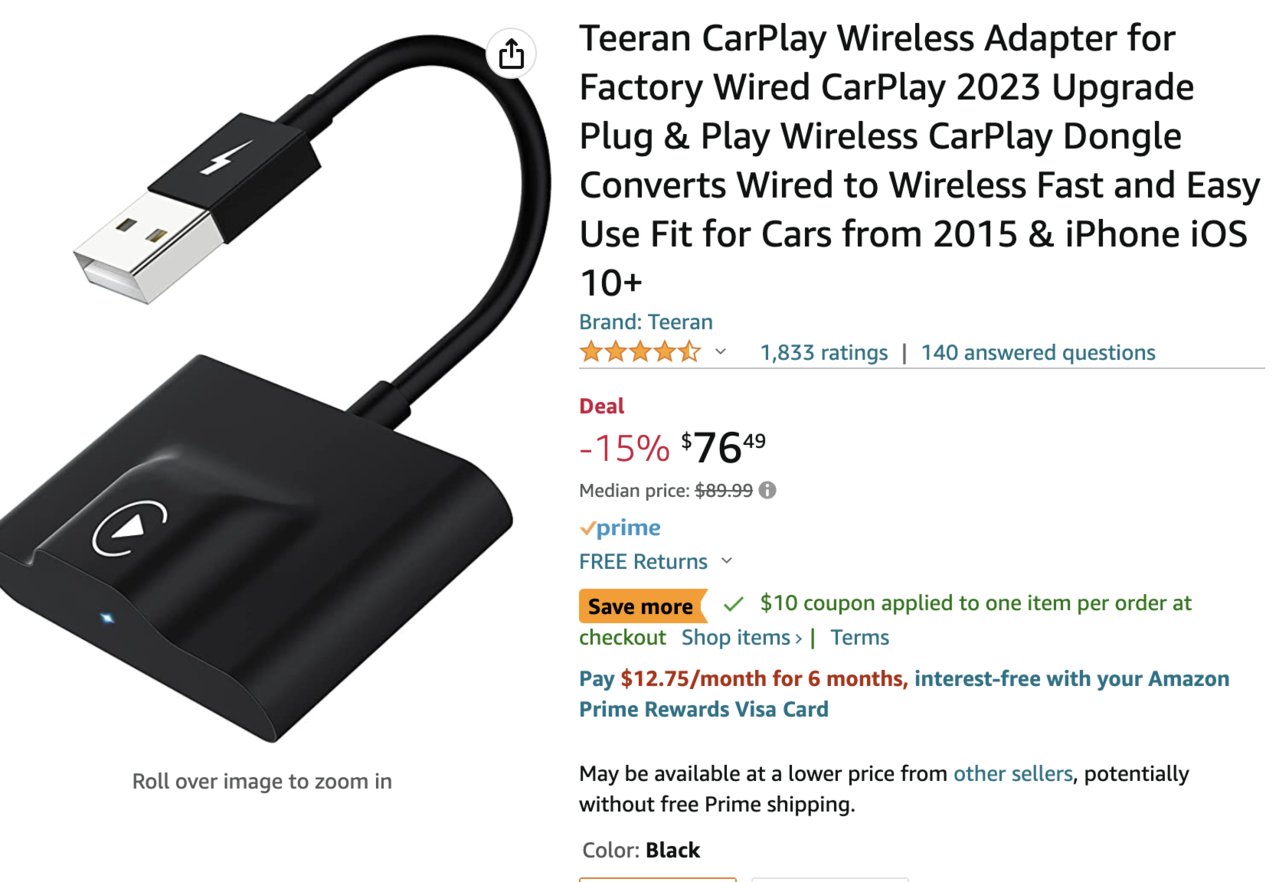Viewport: 1279px width, 882px height.
Task: Click the Teeran CarPlay product title
Action: tap(920, 160)
